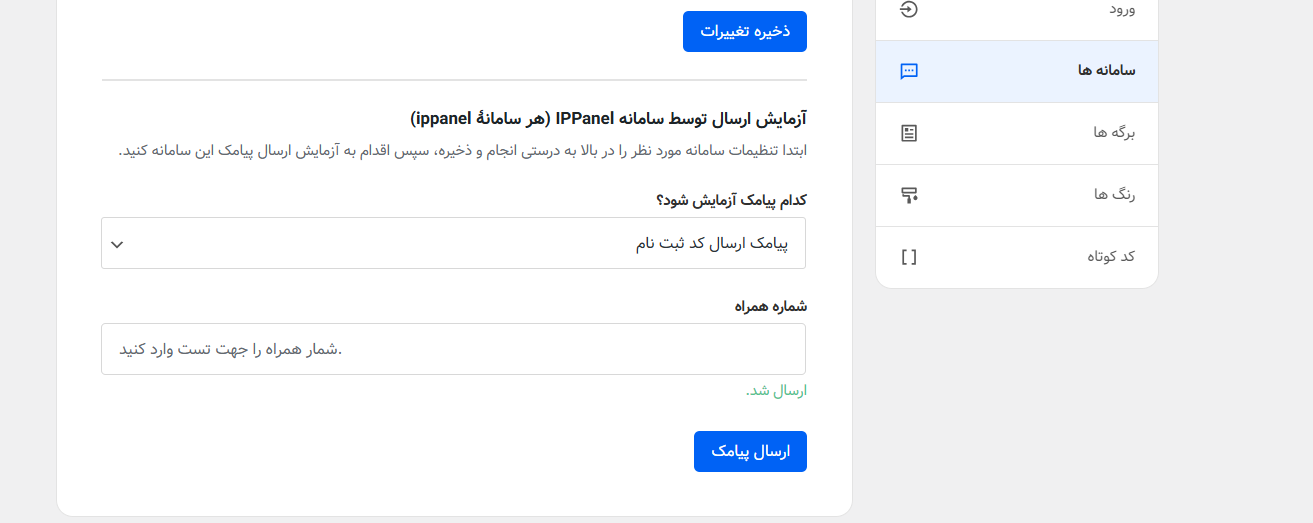The width and height of the screenshot is (1313, 523).
Task: Click the login icon next to ورود
Action: click(908, 10)
